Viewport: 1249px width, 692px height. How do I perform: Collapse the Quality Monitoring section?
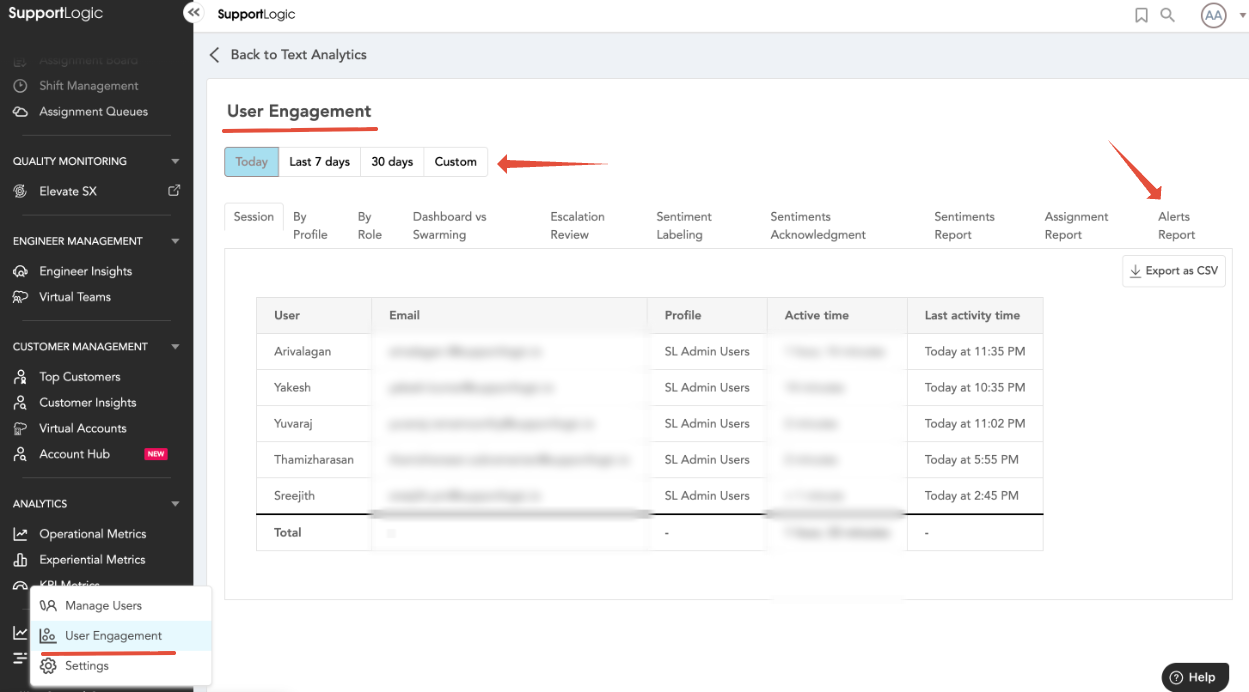[x=175, y=161]
